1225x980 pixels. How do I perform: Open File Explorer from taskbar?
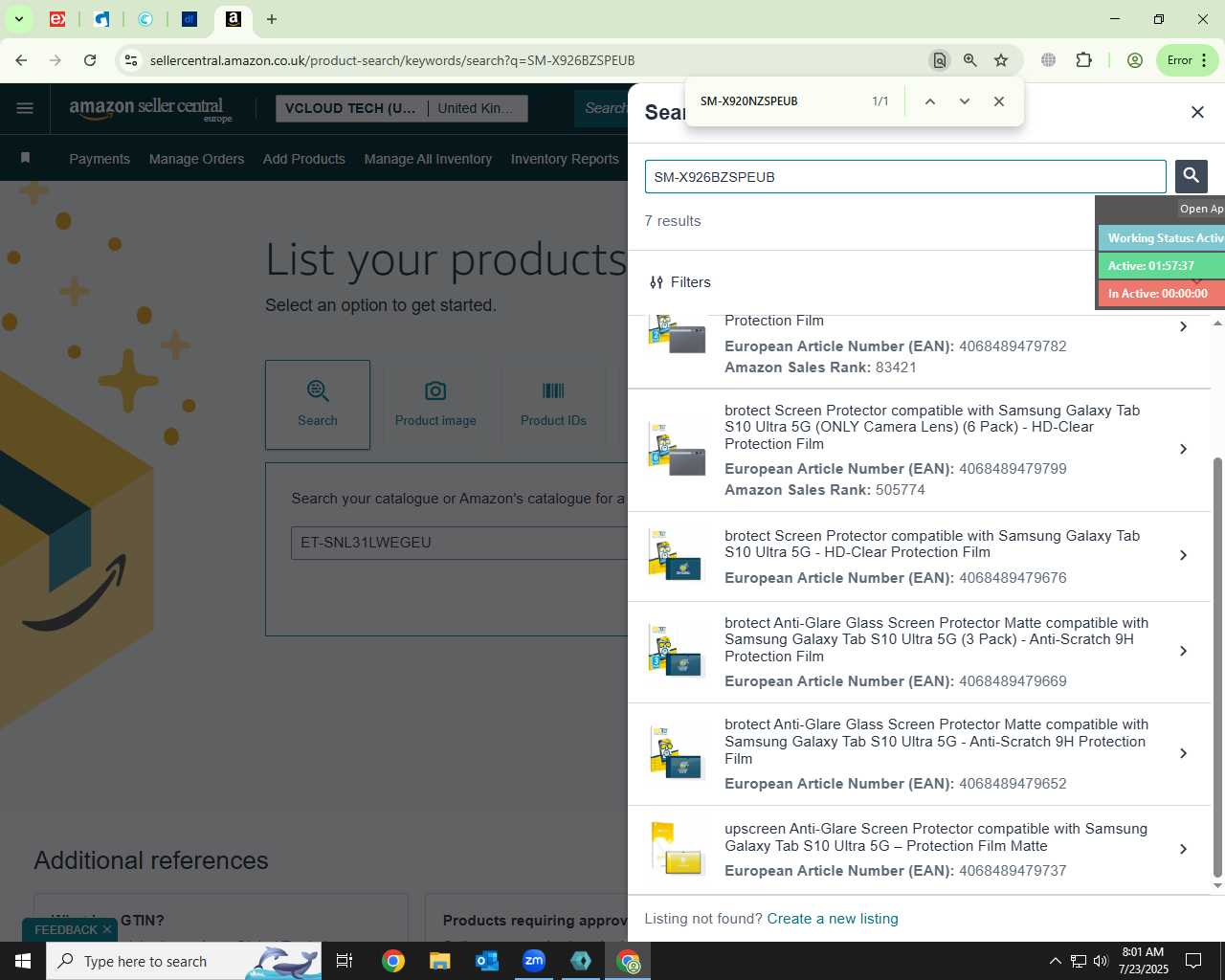[439, 961]
